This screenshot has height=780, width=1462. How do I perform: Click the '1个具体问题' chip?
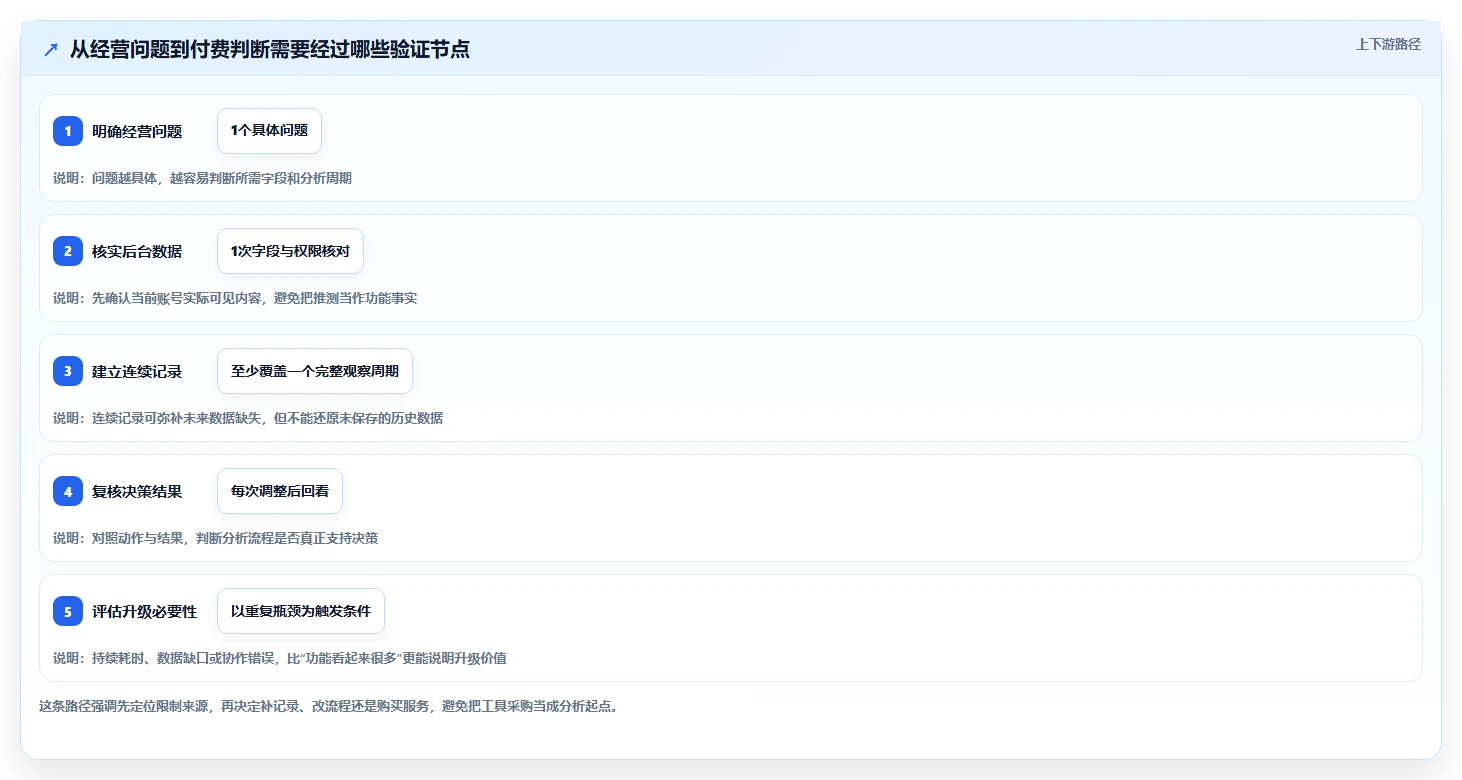click(269, 131)
